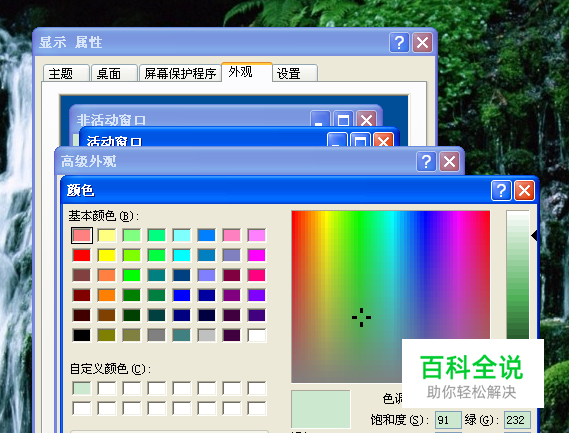Pick the light silver gray basic swatch
569x433 pixels.
tap(206, 335)
